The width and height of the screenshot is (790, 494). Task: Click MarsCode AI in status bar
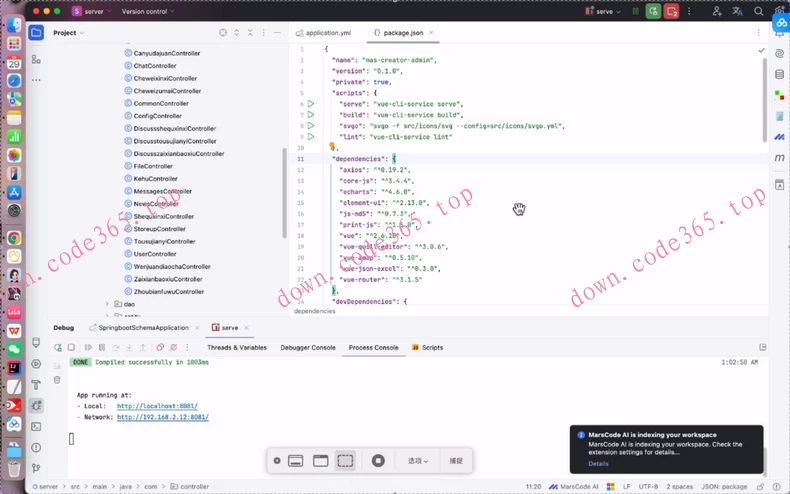[x=573, y=486]
